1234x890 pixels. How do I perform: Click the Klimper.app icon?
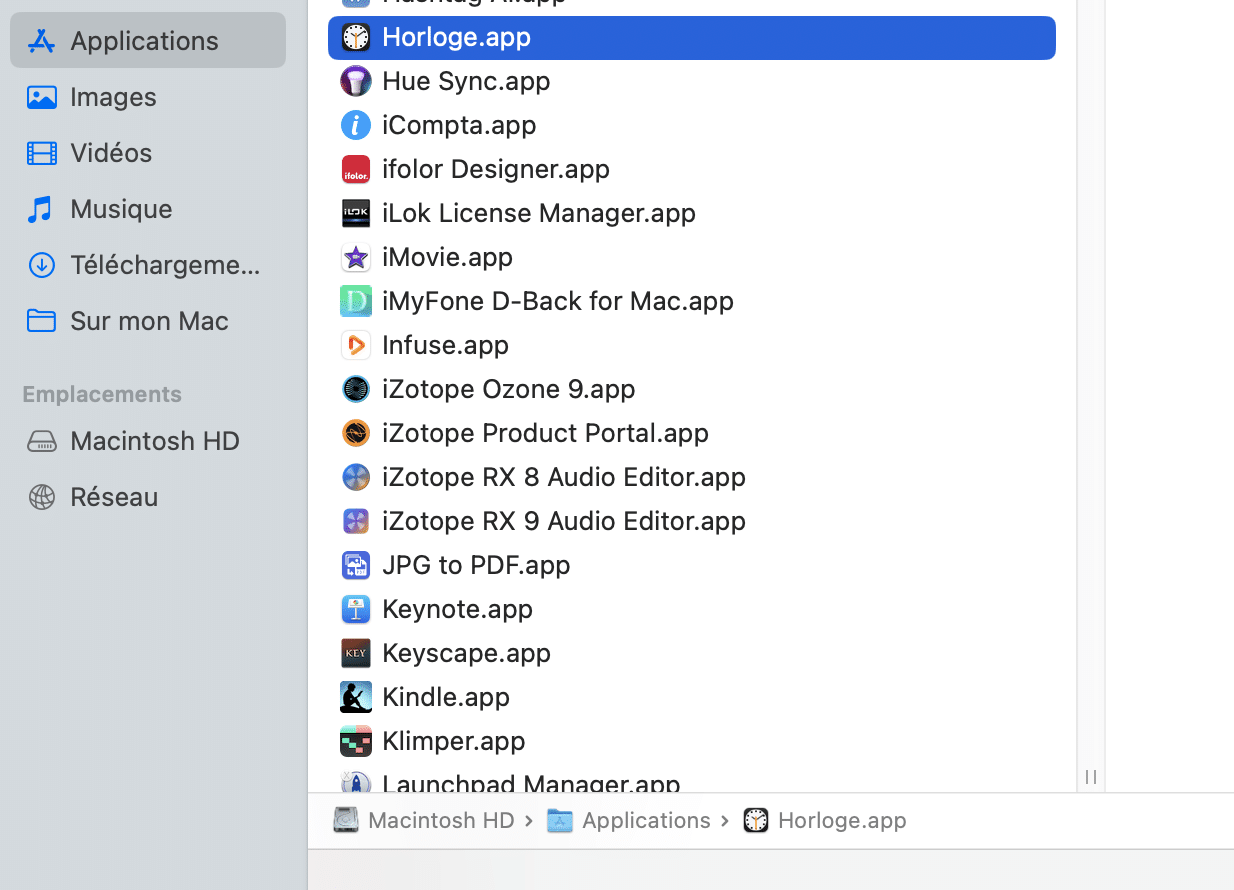pyautogui.click(x=356, y=741)
